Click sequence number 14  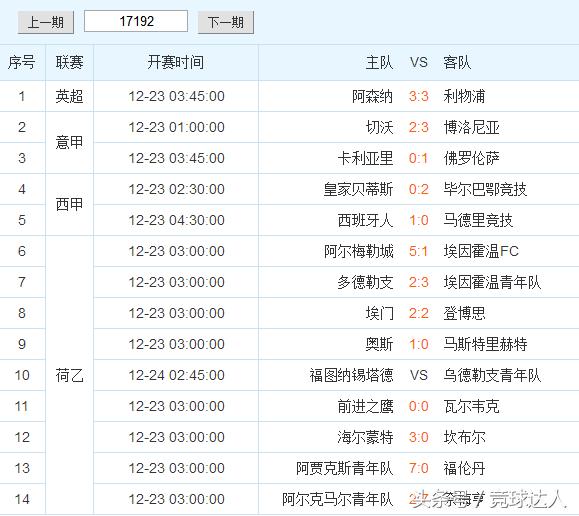coord(22,500)
